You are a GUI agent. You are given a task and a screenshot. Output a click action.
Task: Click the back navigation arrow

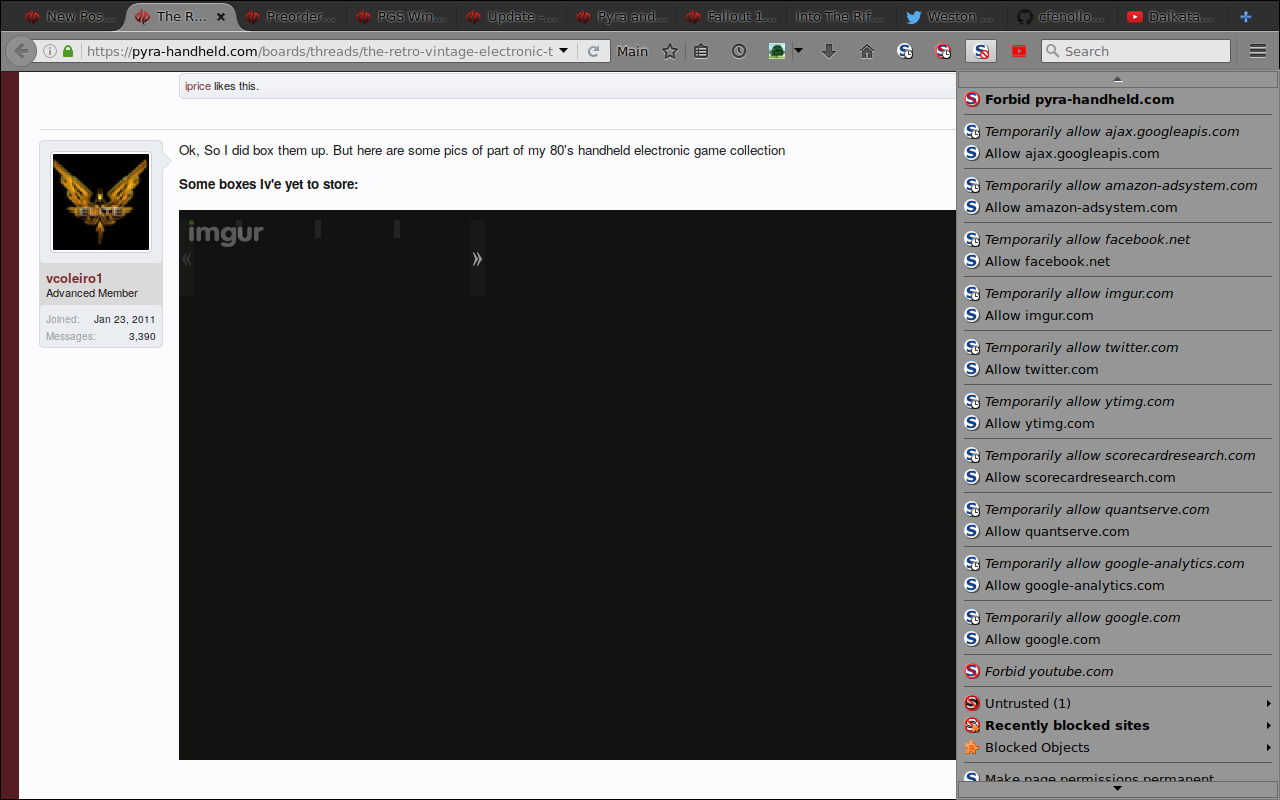pyautogui.click(x=21, y=51)
